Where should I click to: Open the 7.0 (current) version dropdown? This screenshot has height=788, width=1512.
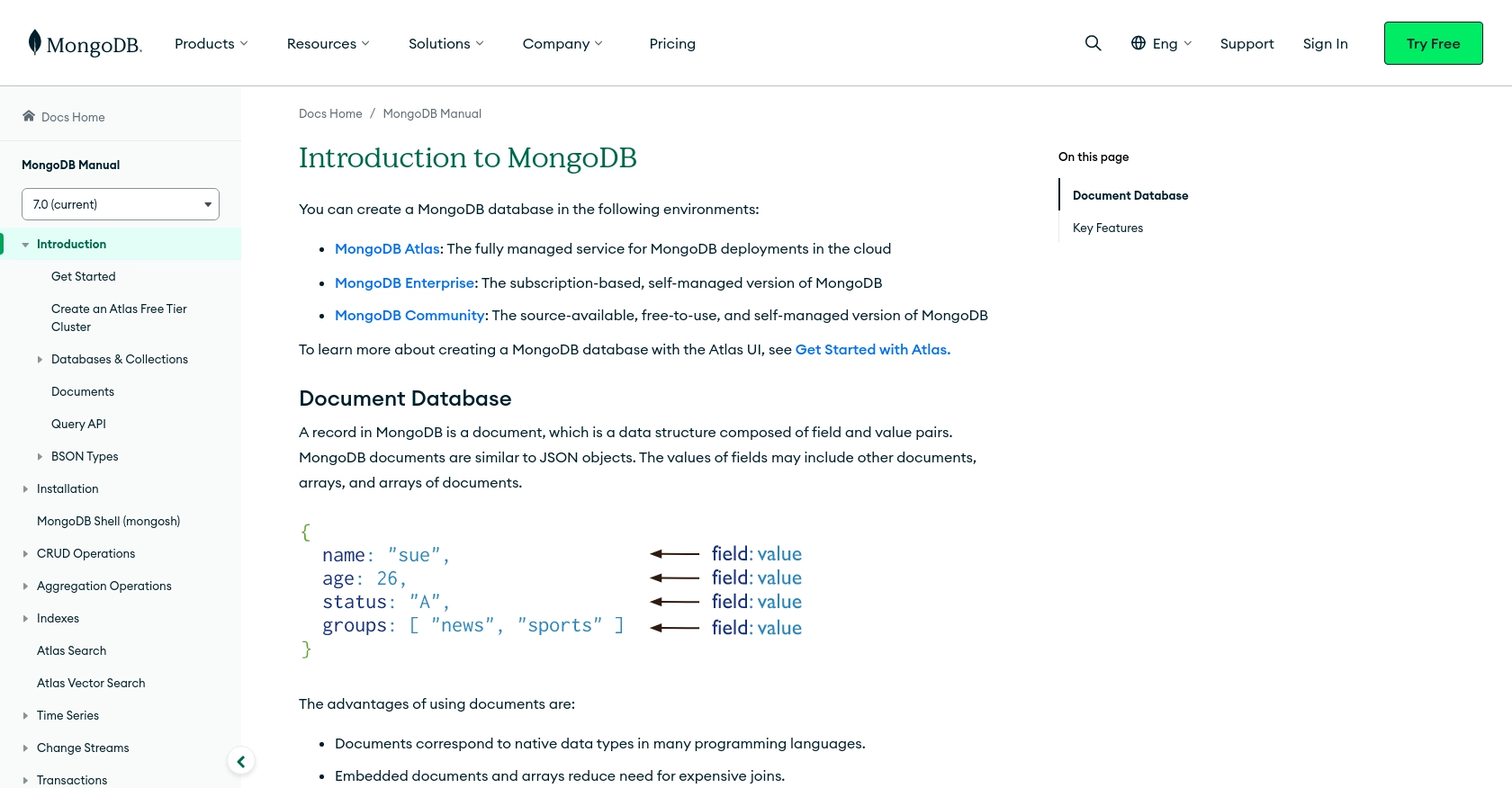121,204
